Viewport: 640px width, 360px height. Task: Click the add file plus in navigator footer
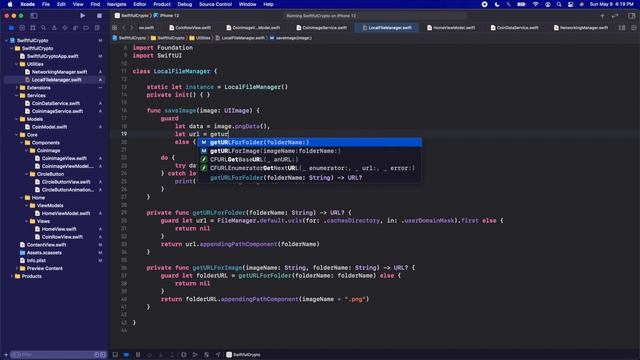coord(6,355)
